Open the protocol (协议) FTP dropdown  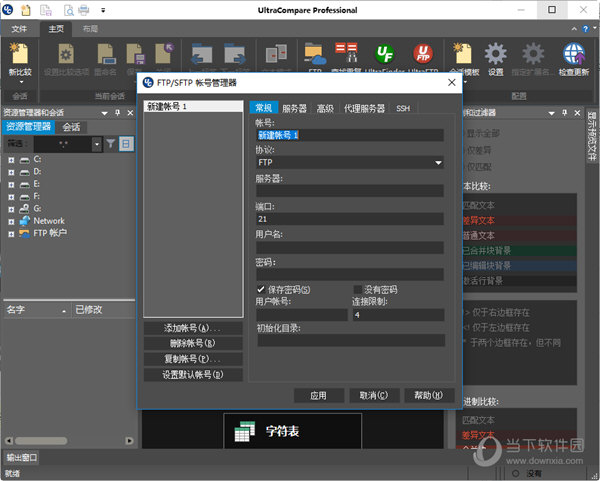pyautogui.click(x=438, y=163)
